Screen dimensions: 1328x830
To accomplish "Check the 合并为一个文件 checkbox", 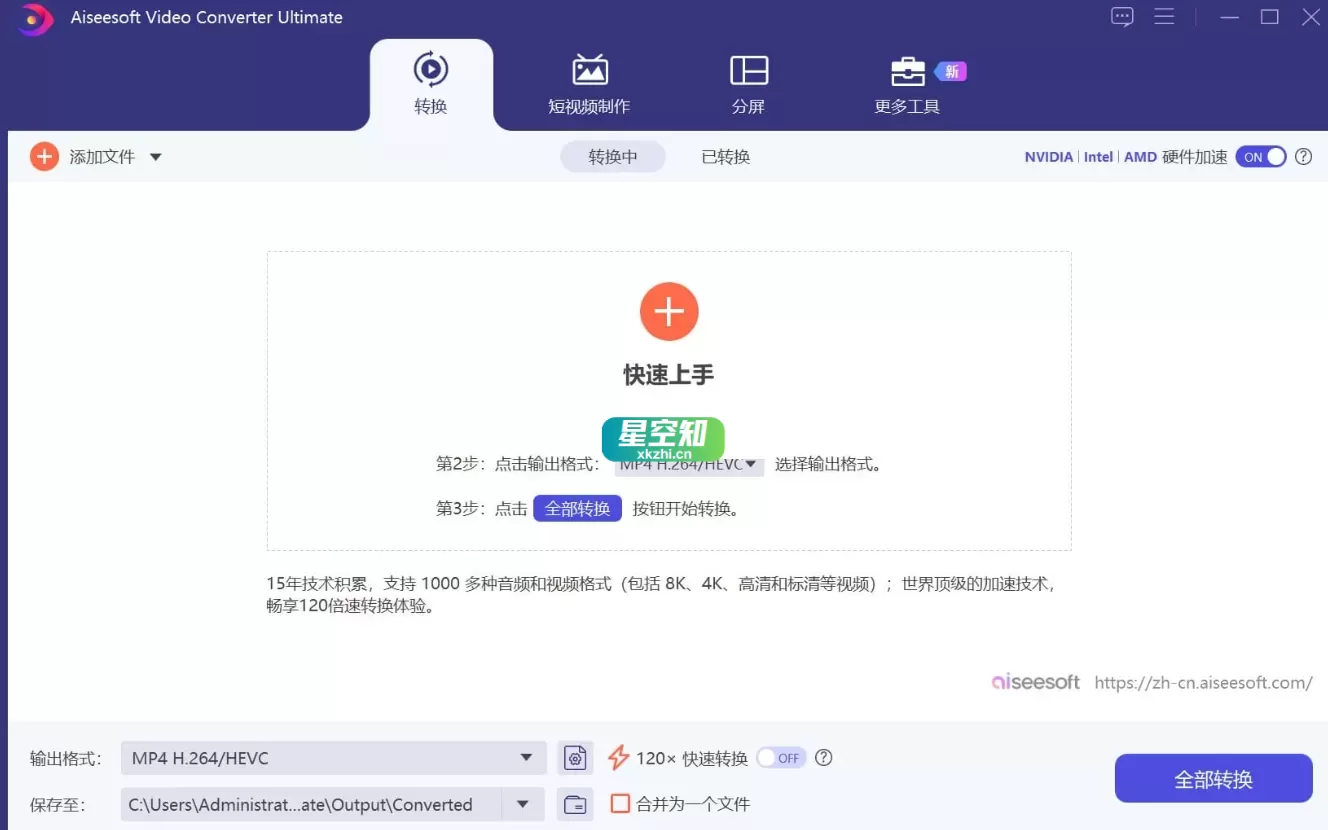I will point(620,803).
